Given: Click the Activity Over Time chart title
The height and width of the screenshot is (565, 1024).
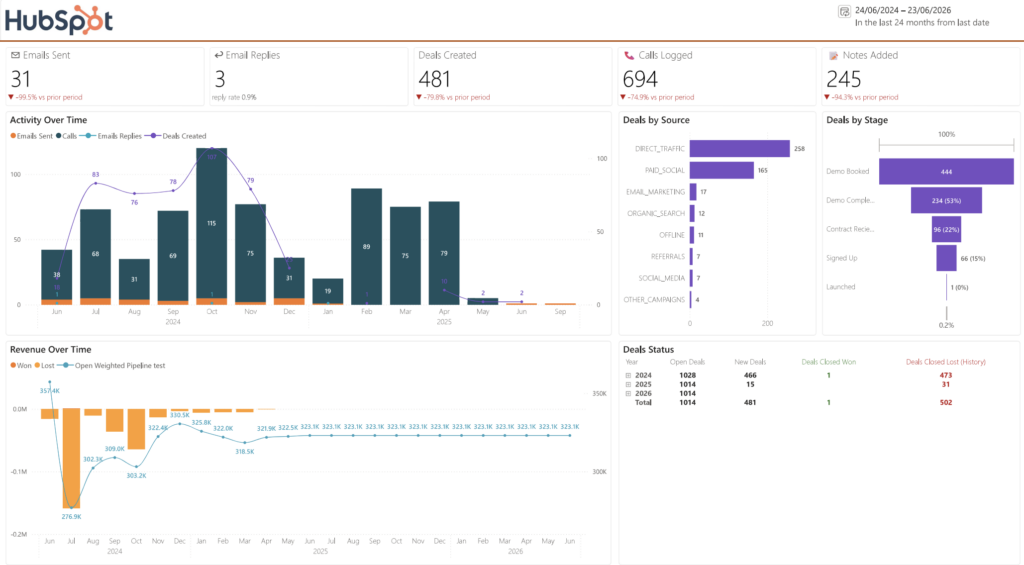Looking at the screenshot, I should pos(48,120).
